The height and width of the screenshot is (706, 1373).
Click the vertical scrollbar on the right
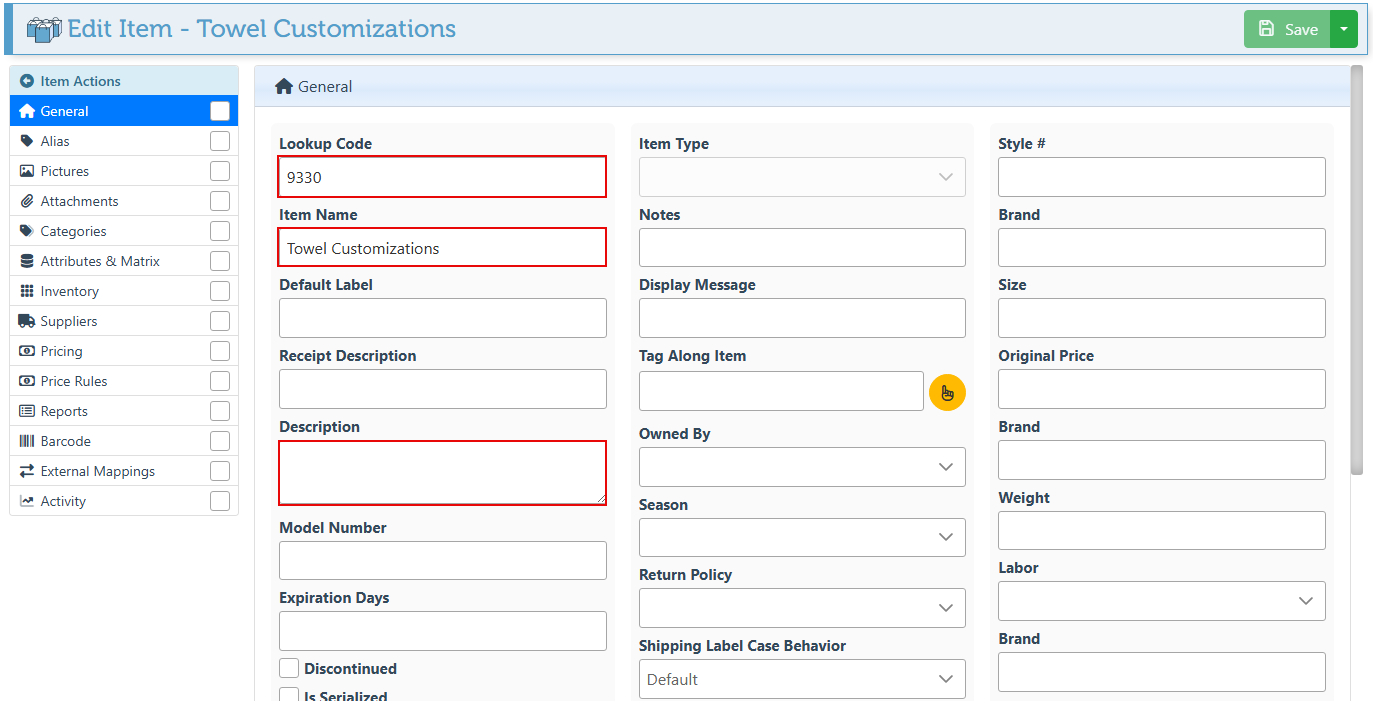click(x=1356, y=270)
